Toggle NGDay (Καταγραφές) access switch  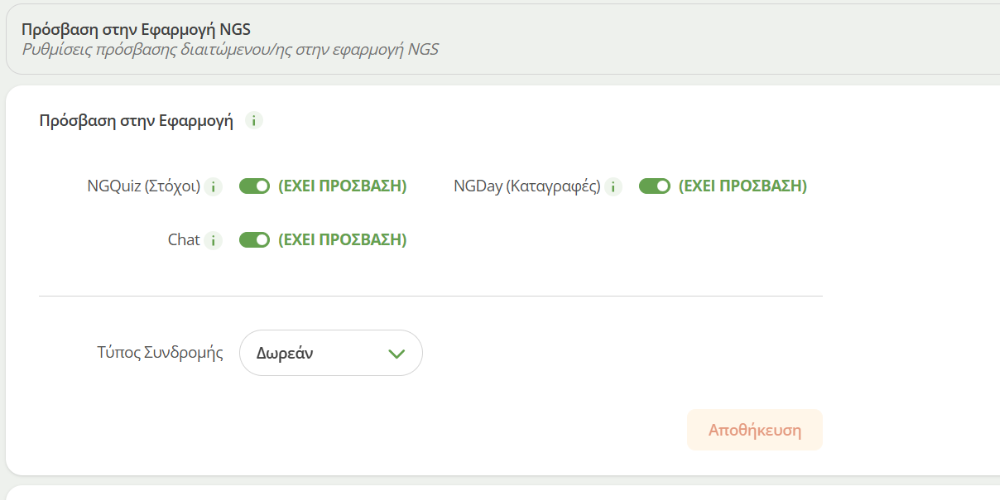coord(655,186)
